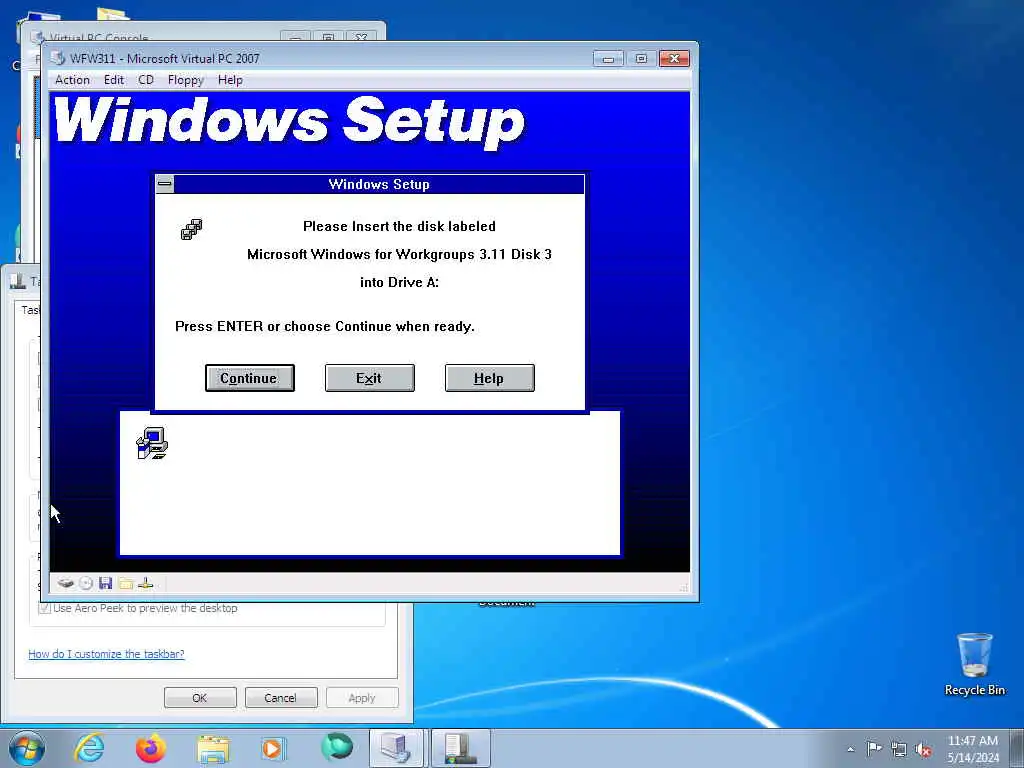Click the Show desktop button
This screenshot has width=1024, height=768.
[1016, 748]
